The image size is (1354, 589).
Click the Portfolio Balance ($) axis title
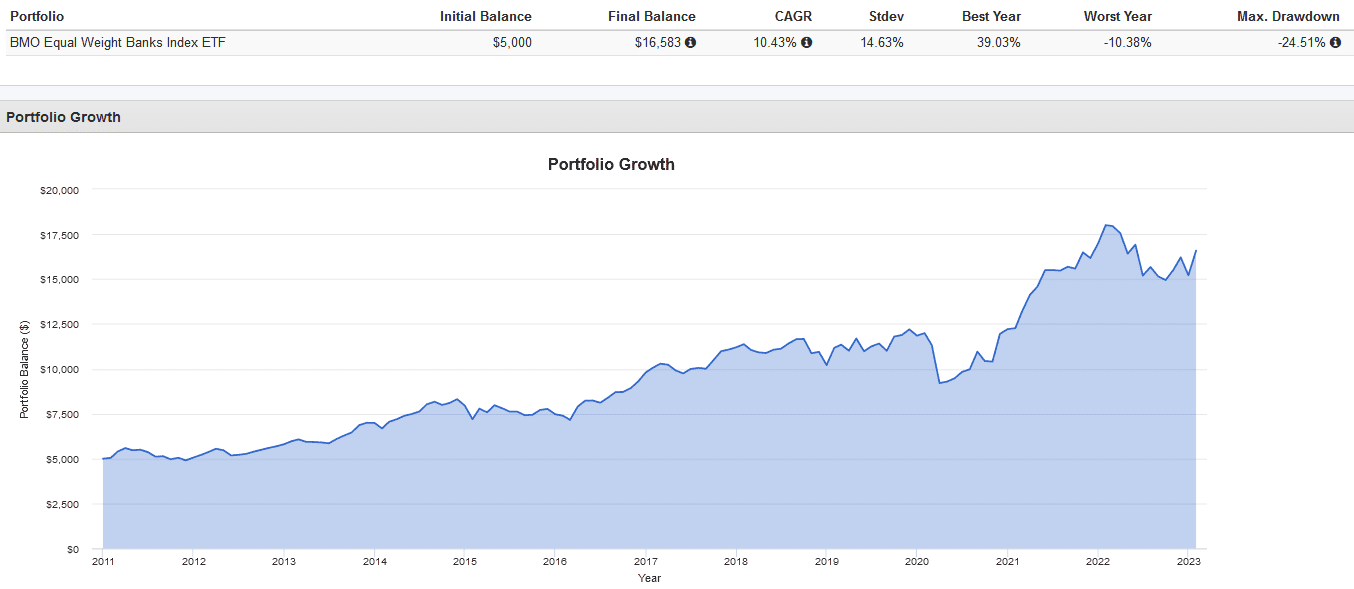tap(24, 369)
